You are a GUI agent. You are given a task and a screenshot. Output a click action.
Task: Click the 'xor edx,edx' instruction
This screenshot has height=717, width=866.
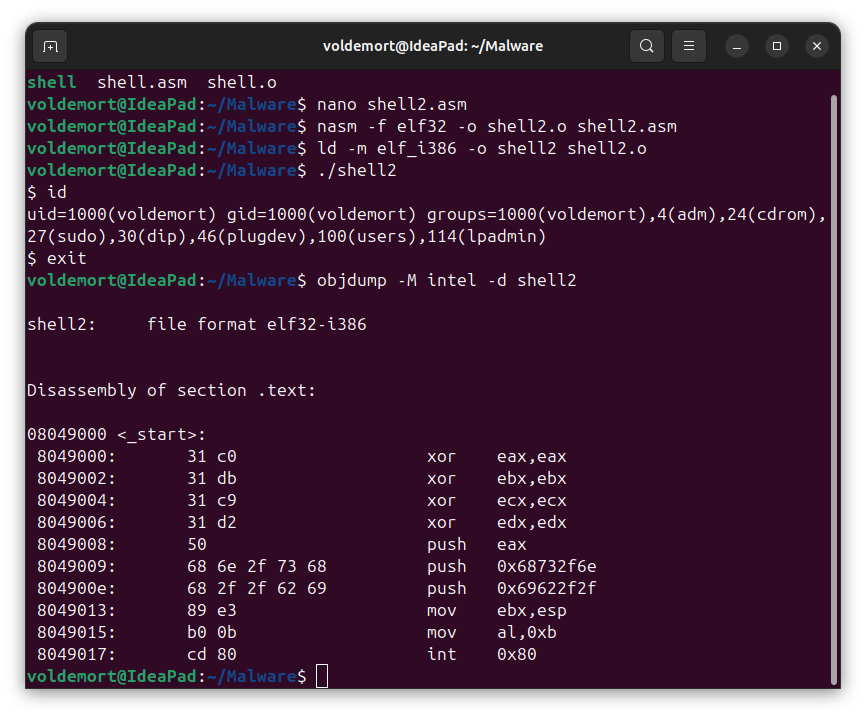pyautogui.click(x=497, y=523)
